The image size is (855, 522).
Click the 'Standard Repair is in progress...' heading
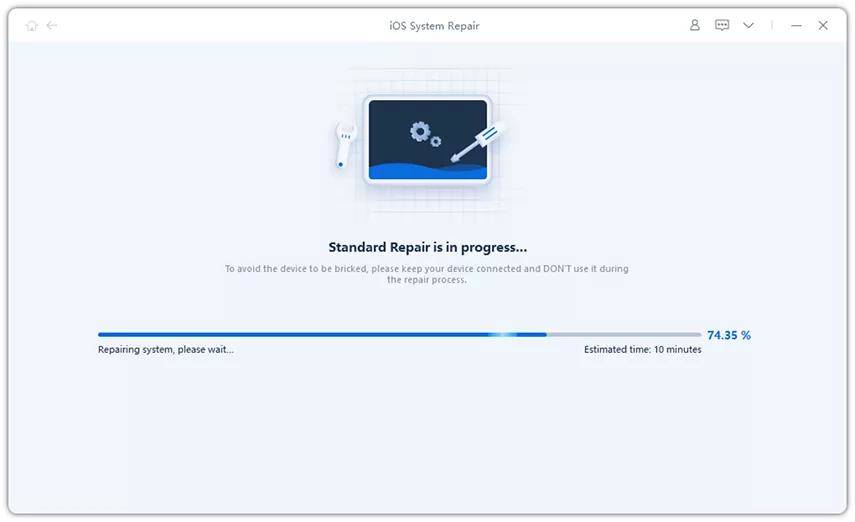point(428,247)
